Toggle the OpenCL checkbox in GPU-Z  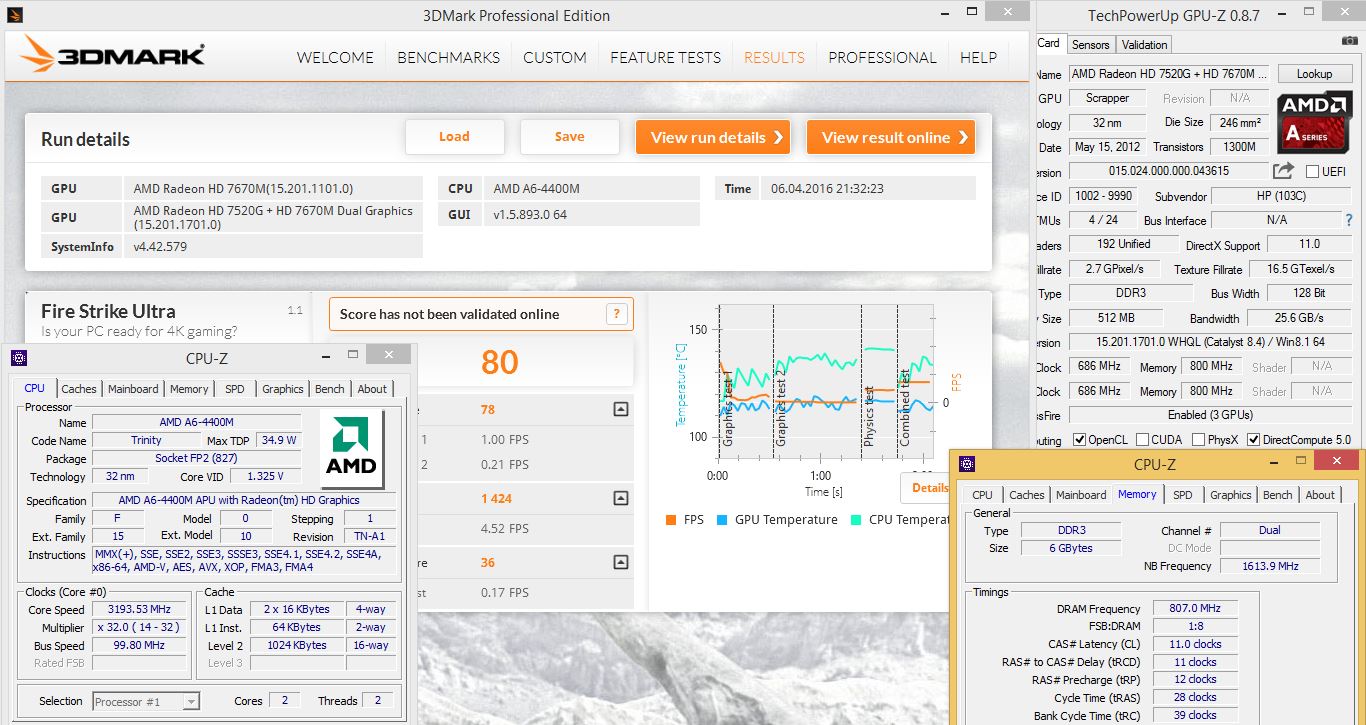[x=1080, y=440]
